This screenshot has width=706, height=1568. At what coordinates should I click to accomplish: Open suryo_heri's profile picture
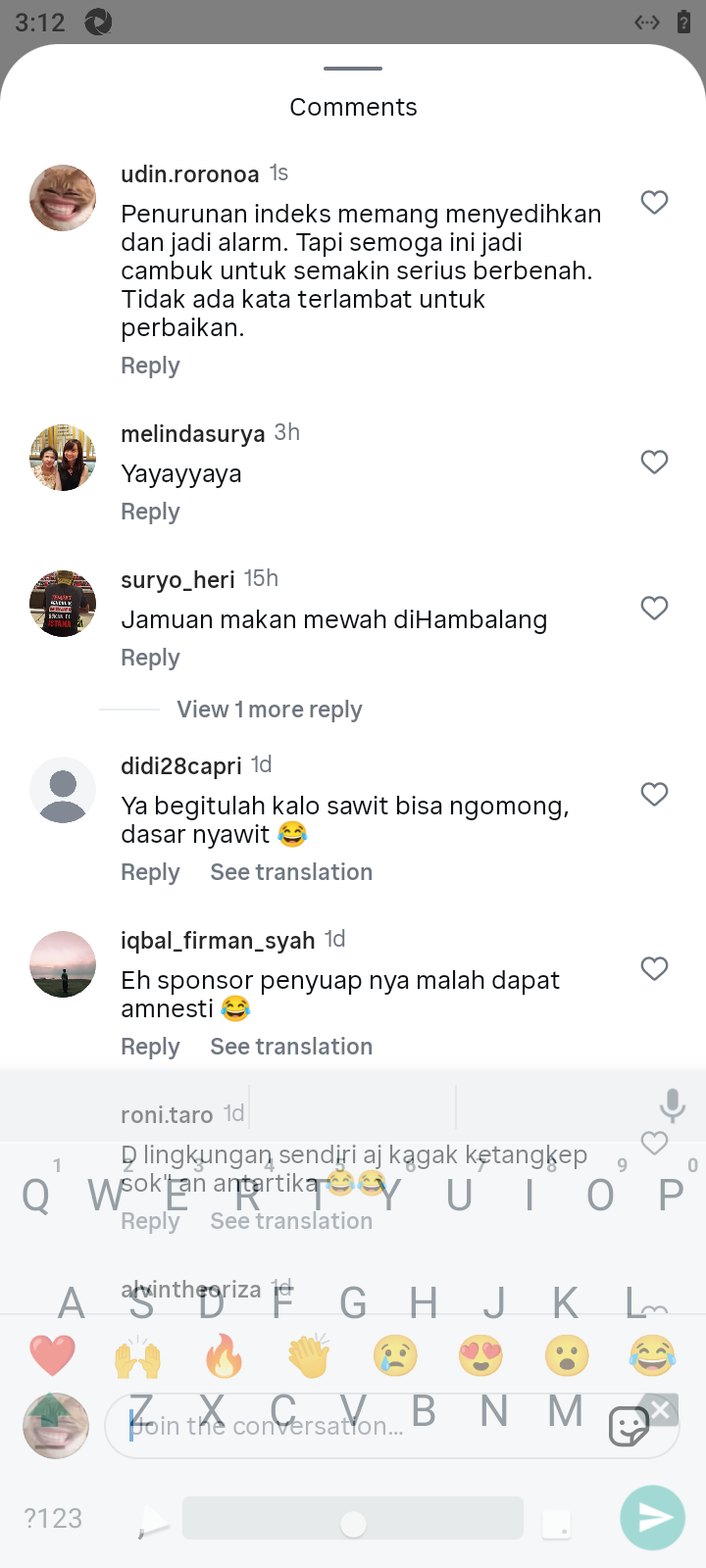pos(63,604)
